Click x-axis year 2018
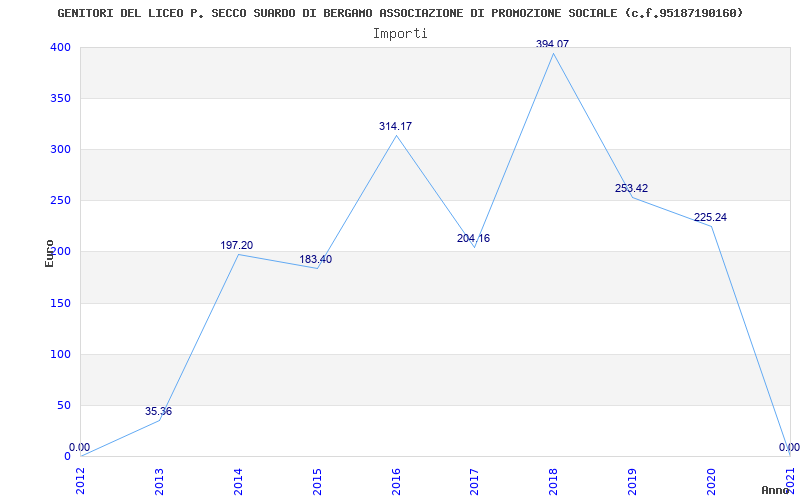800x500 pixels. [x=554, y=481]
